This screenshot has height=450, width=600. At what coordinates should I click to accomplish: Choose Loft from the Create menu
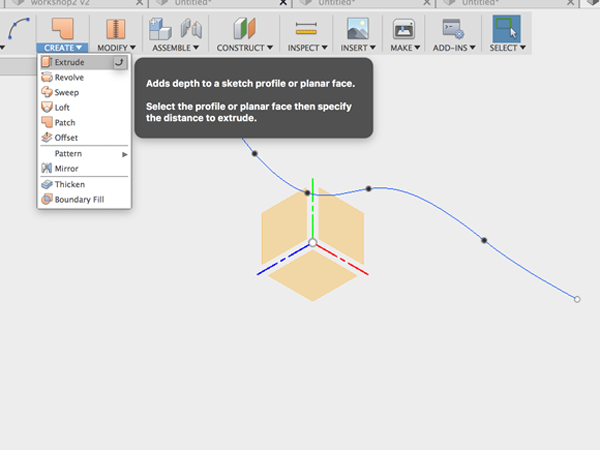point(84,107)
